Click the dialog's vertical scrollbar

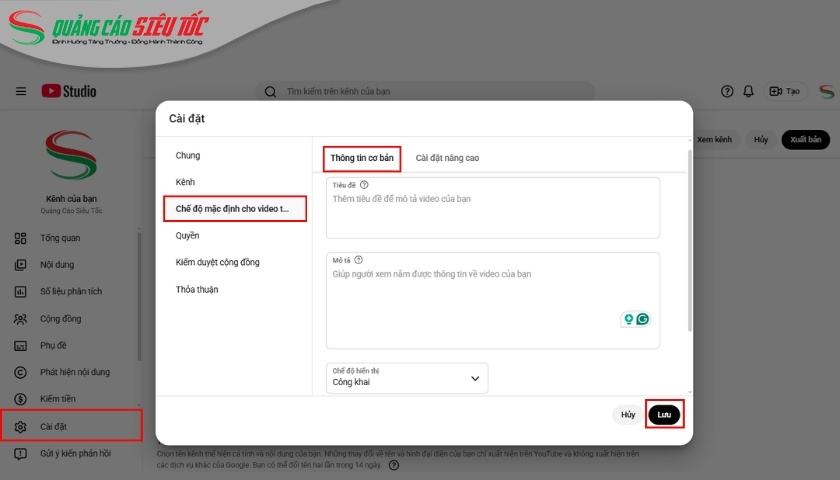point(688,240)
